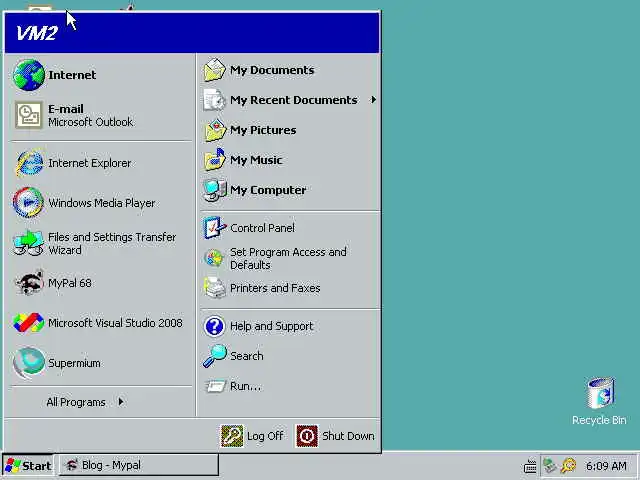Click the Printers and Faxes icon

pyautogui.click(x=214, y=288)
